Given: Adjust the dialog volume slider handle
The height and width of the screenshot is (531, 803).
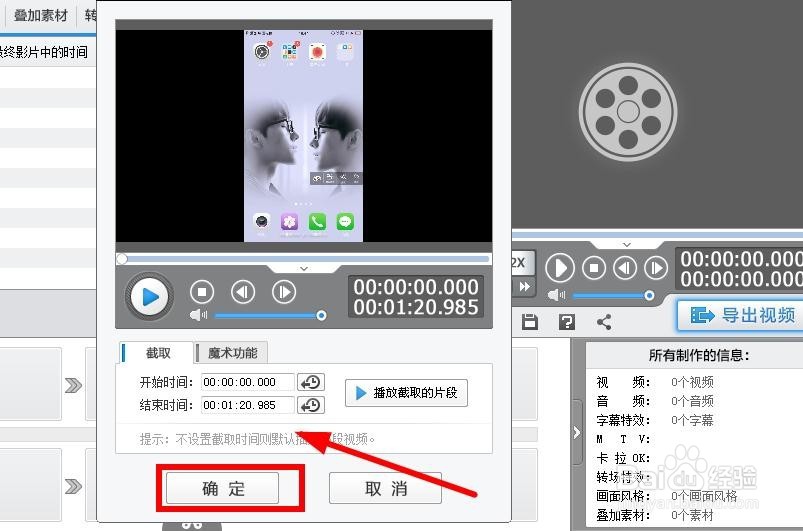Looking at the screenshot, I should pos(321,315).
